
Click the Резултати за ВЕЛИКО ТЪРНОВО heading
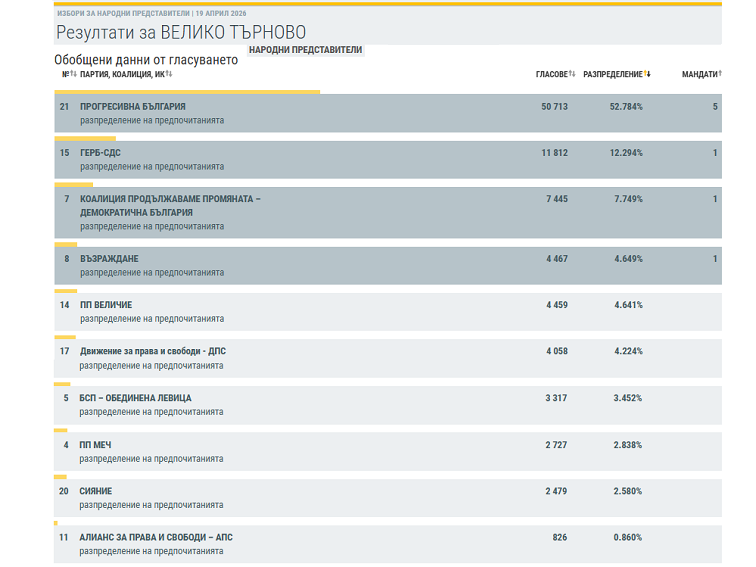(x=180, y=33)
